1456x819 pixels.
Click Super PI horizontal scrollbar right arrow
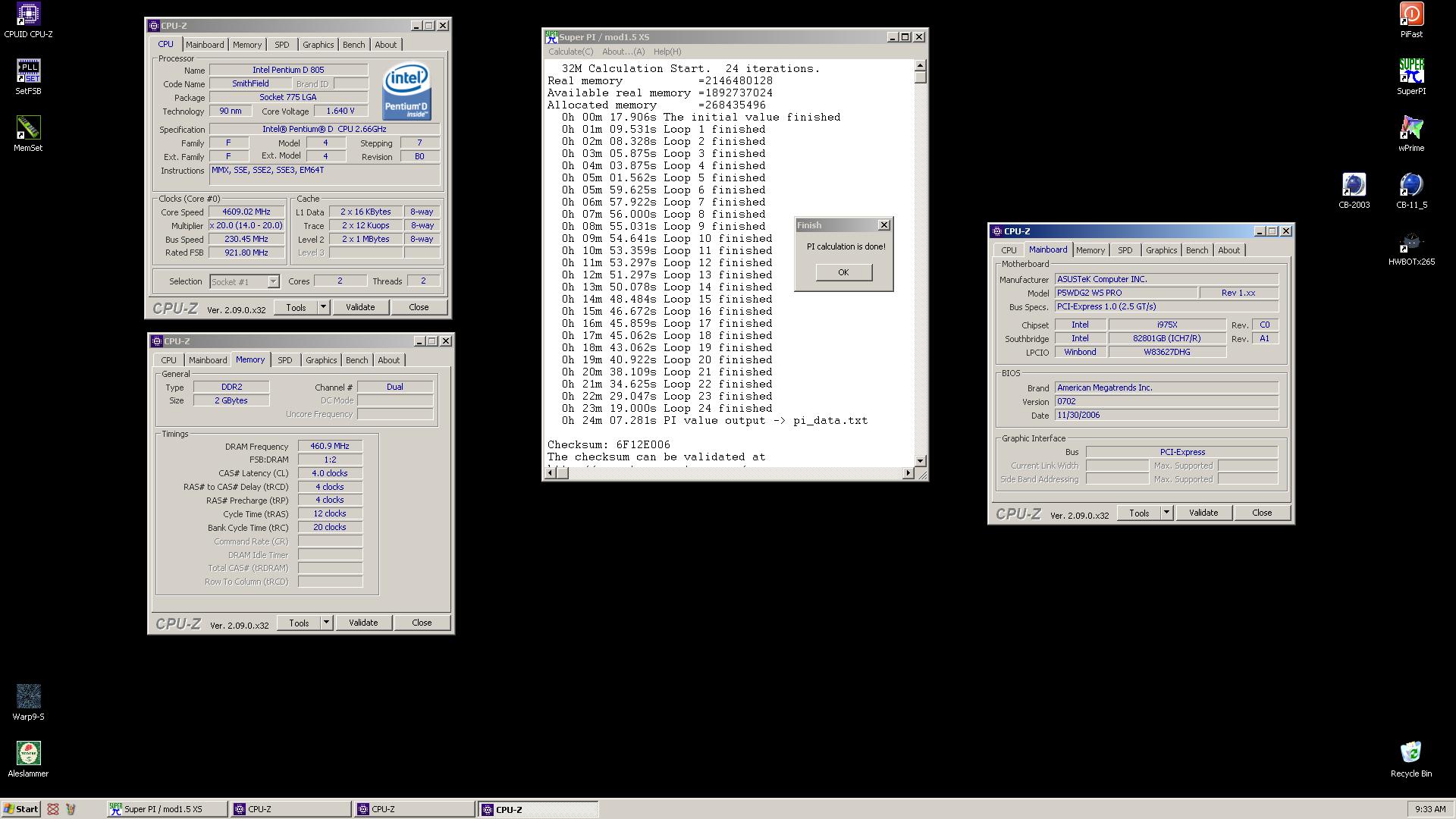coord(908,473)
